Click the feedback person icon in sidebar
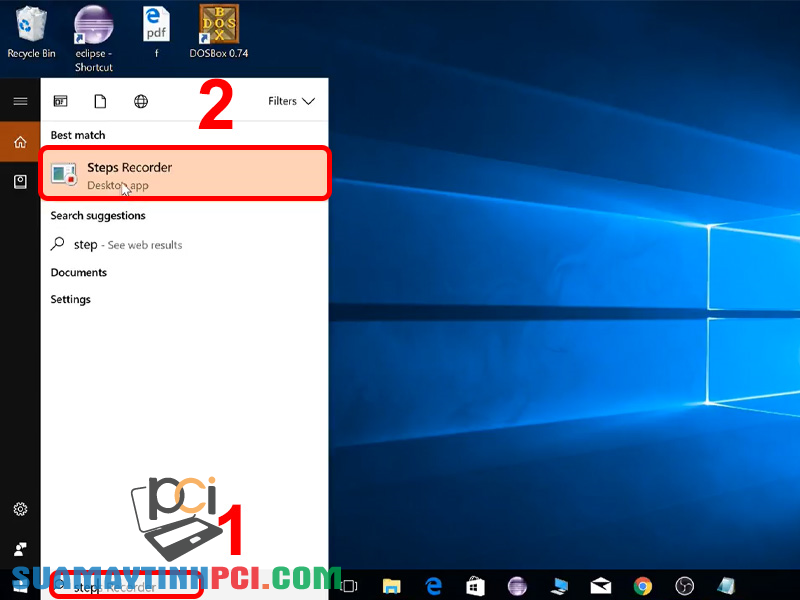Image resolution: width=800 pixels, height=600 pixels. [20, 549]
